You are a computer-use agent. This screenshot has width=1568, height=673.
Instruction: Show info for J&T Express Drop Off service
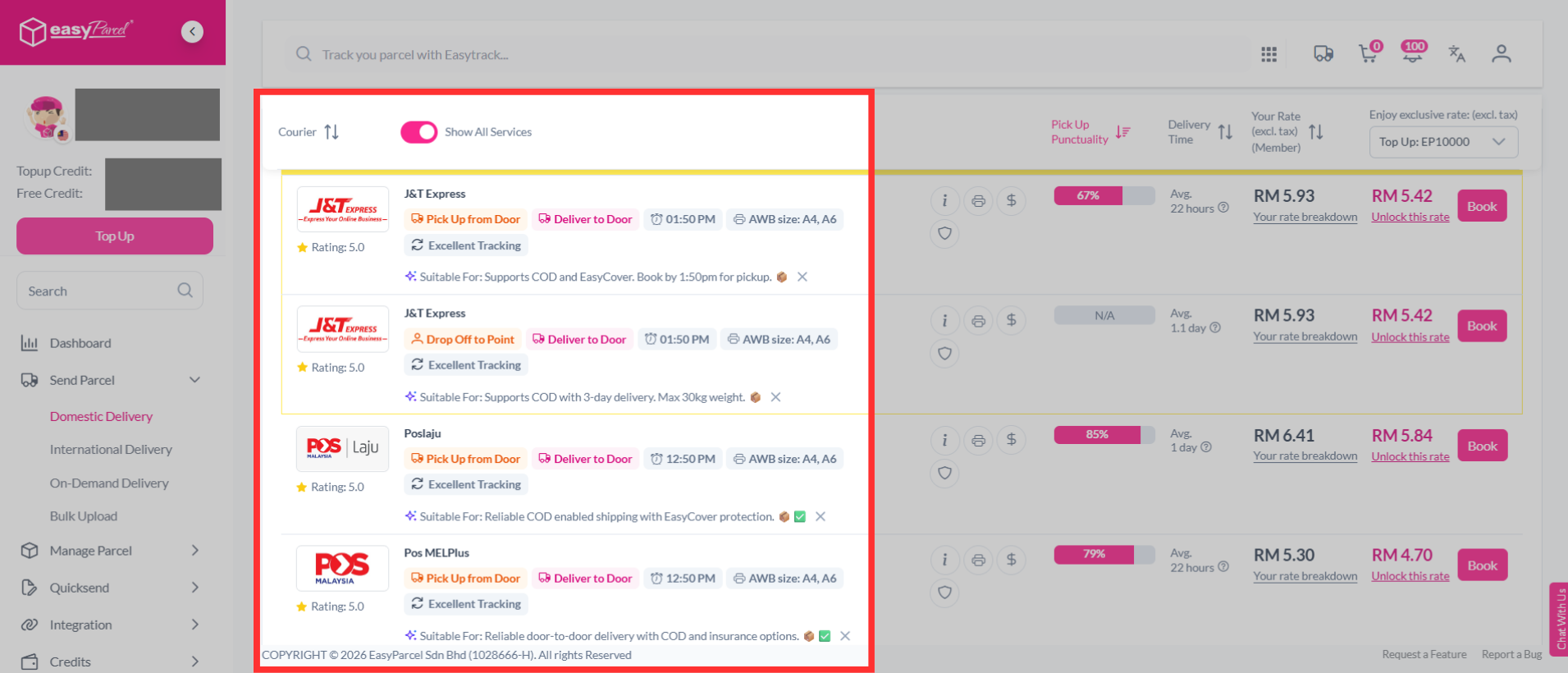click(x=944, y=320)
